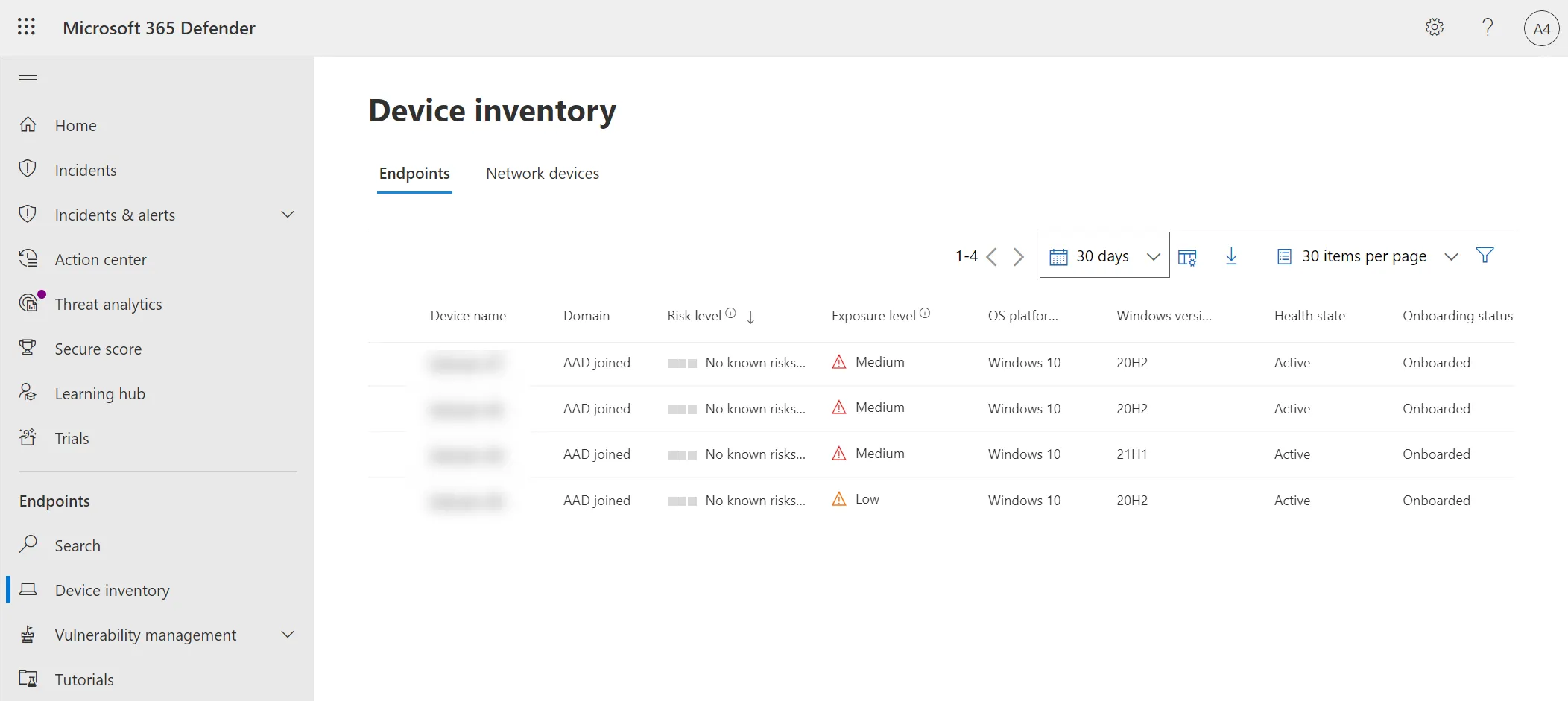Expand Incidents & alerts chevron
Image resolution: width=1568 pixels, height=701 pixels.
288,215
